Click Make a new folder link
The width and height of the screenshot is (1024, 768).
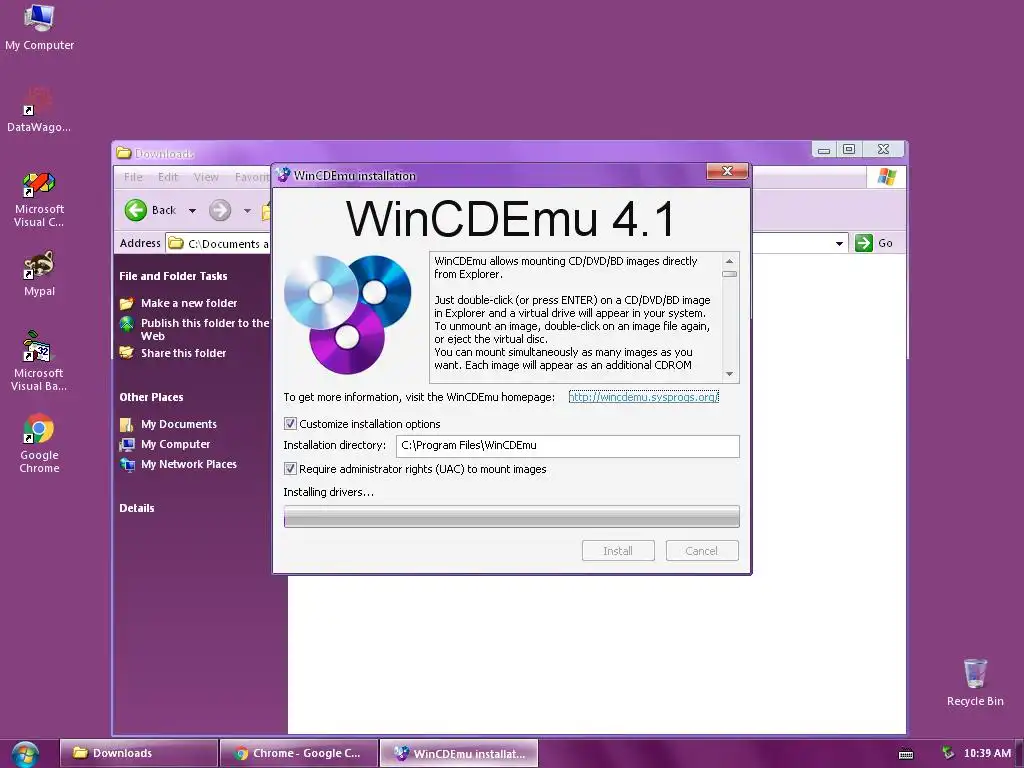[x=189, y=303]
